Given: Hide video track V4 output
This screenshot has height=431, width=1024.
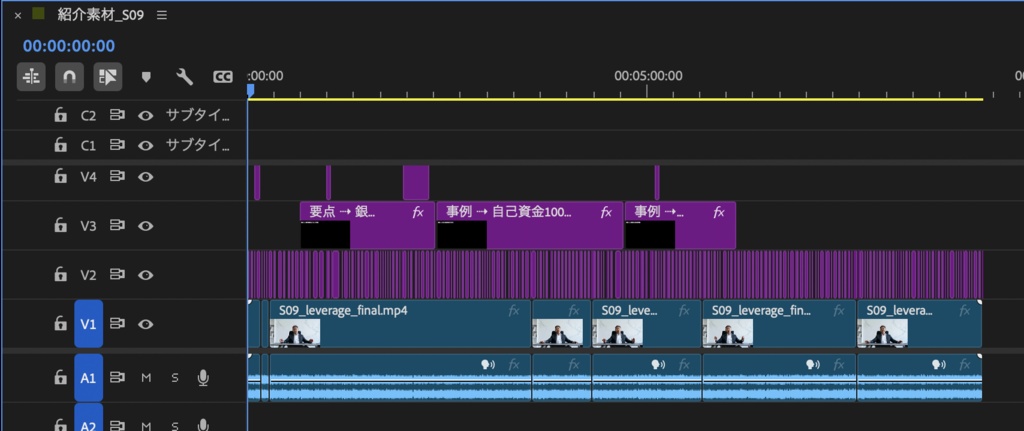Looking at the screenshot, I should 146,176.
